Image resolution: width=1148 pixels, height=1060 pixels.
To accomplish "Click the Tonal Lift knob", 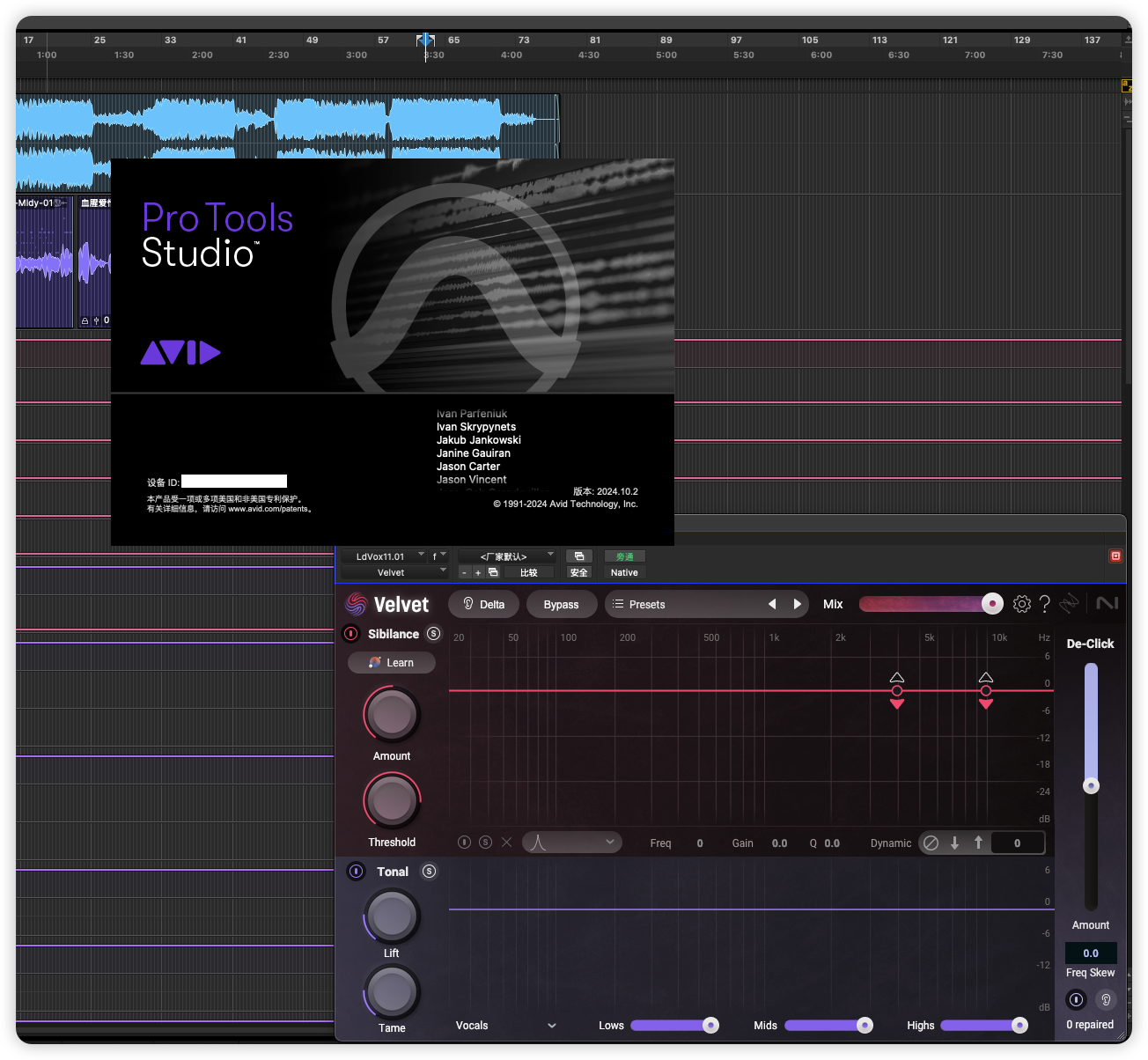I will point(392,916).
